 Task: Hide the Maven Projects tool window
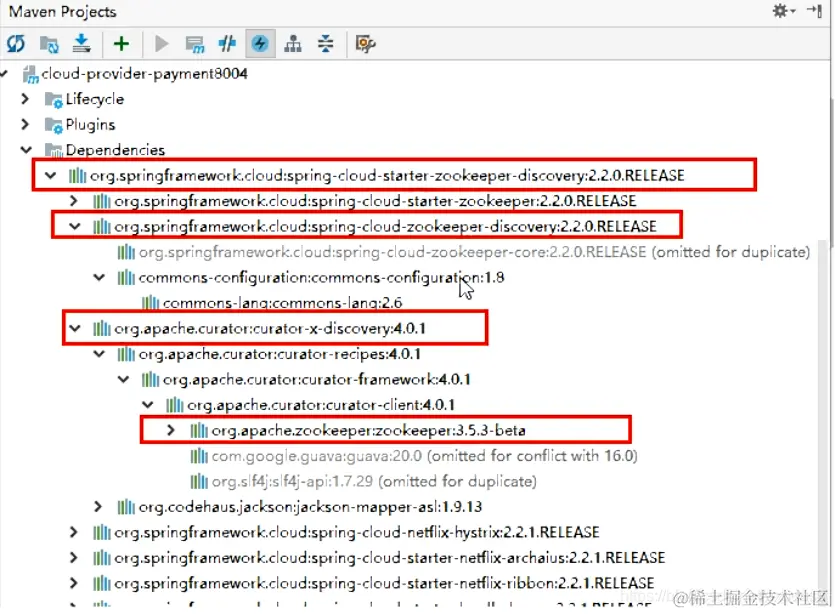coord(815,11)
